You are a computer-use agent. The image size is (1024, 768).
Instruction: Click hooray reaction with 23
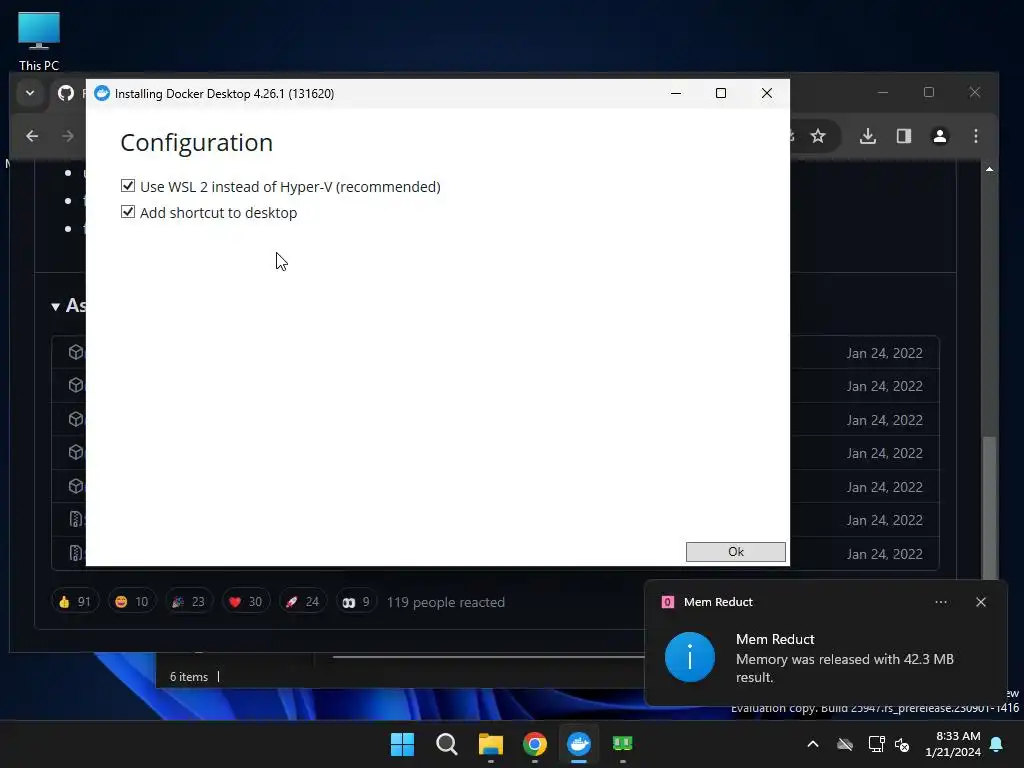189,601
